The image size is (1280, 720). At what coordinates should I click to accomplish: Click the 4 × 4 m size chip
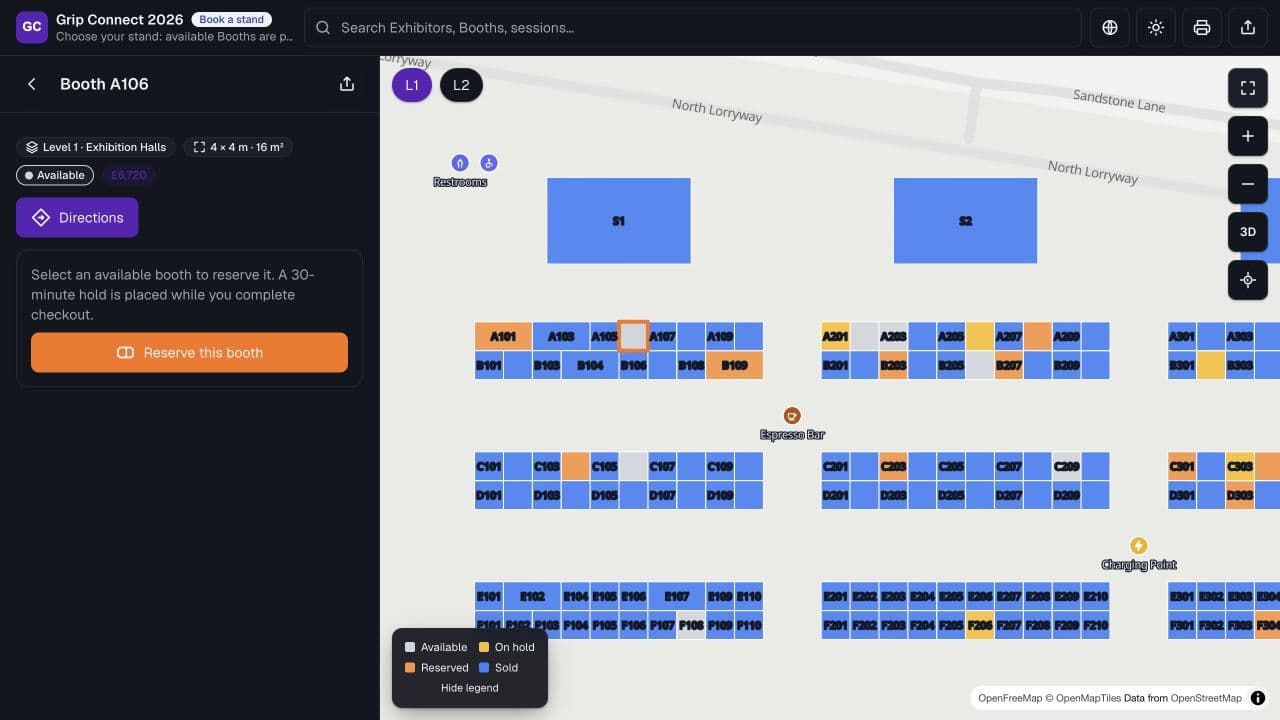238,147
